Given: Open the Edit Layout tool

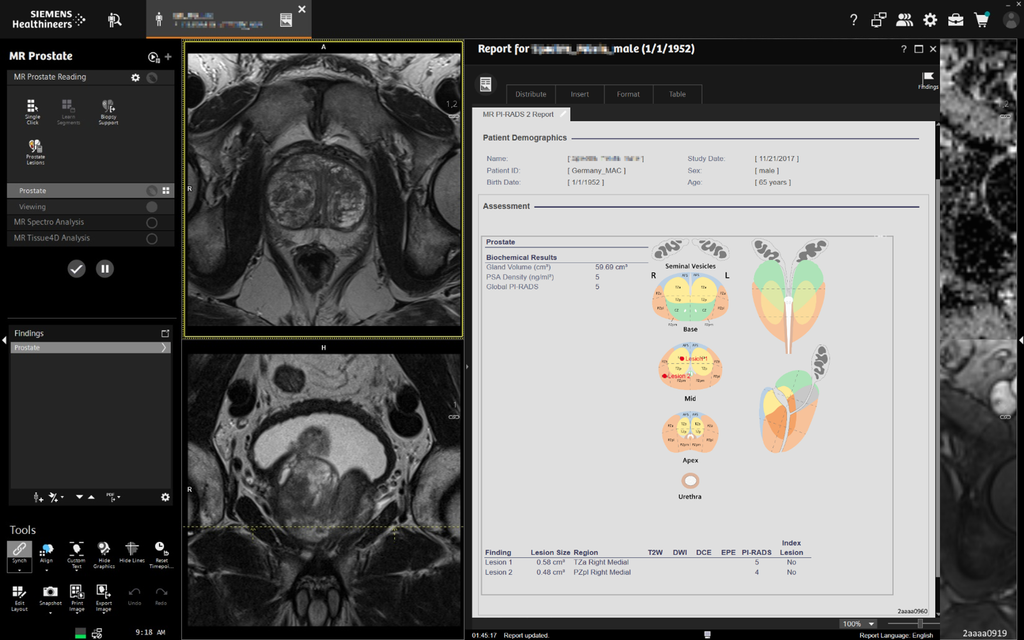Looking at the screenshot, I should click(x=19, y=596).
